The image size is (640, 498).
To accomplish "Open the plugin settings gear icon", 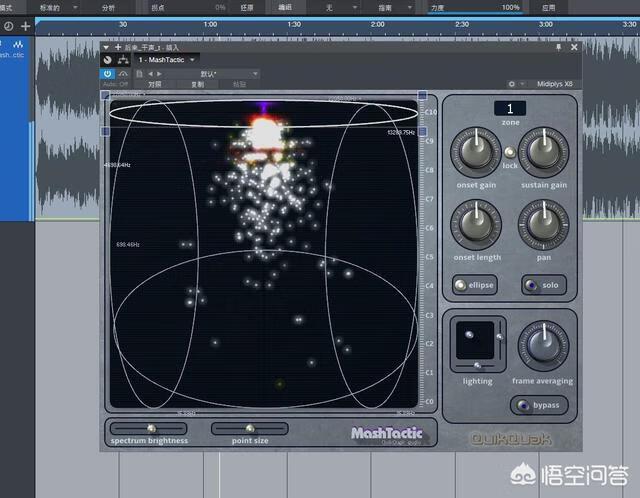I will [511, 84].
